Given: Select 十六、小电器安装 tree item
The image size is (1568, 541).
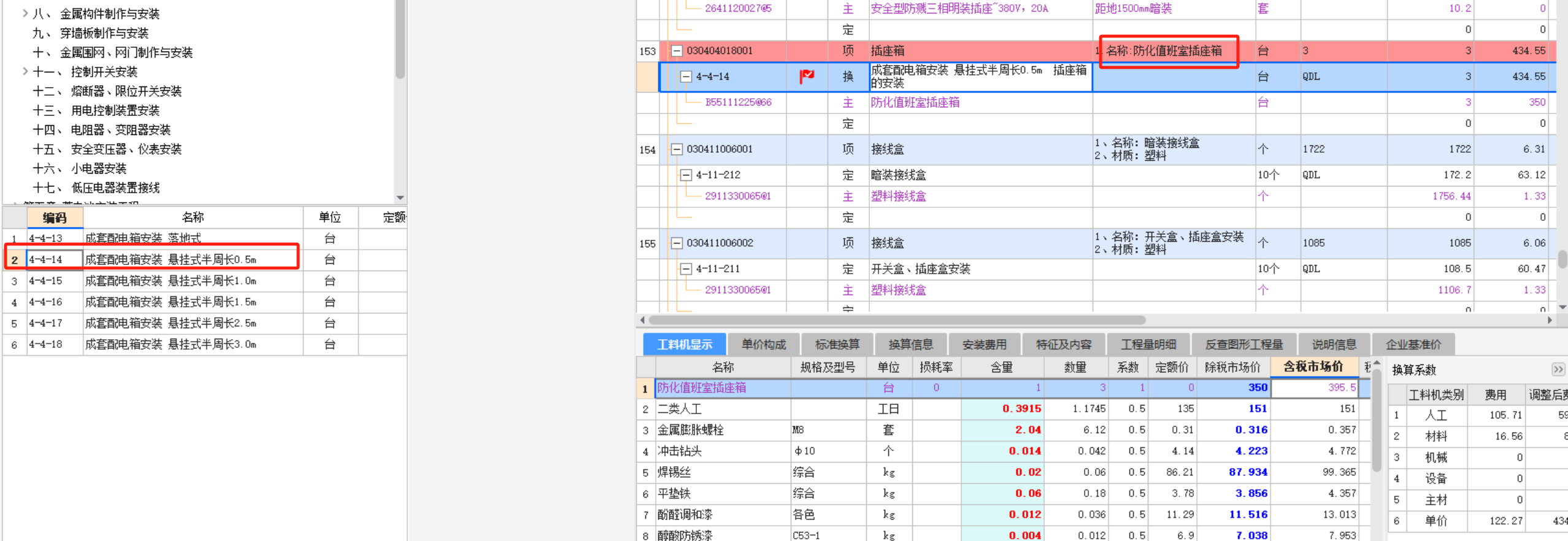Looking at the screenshot, I should tap(79, 169).
